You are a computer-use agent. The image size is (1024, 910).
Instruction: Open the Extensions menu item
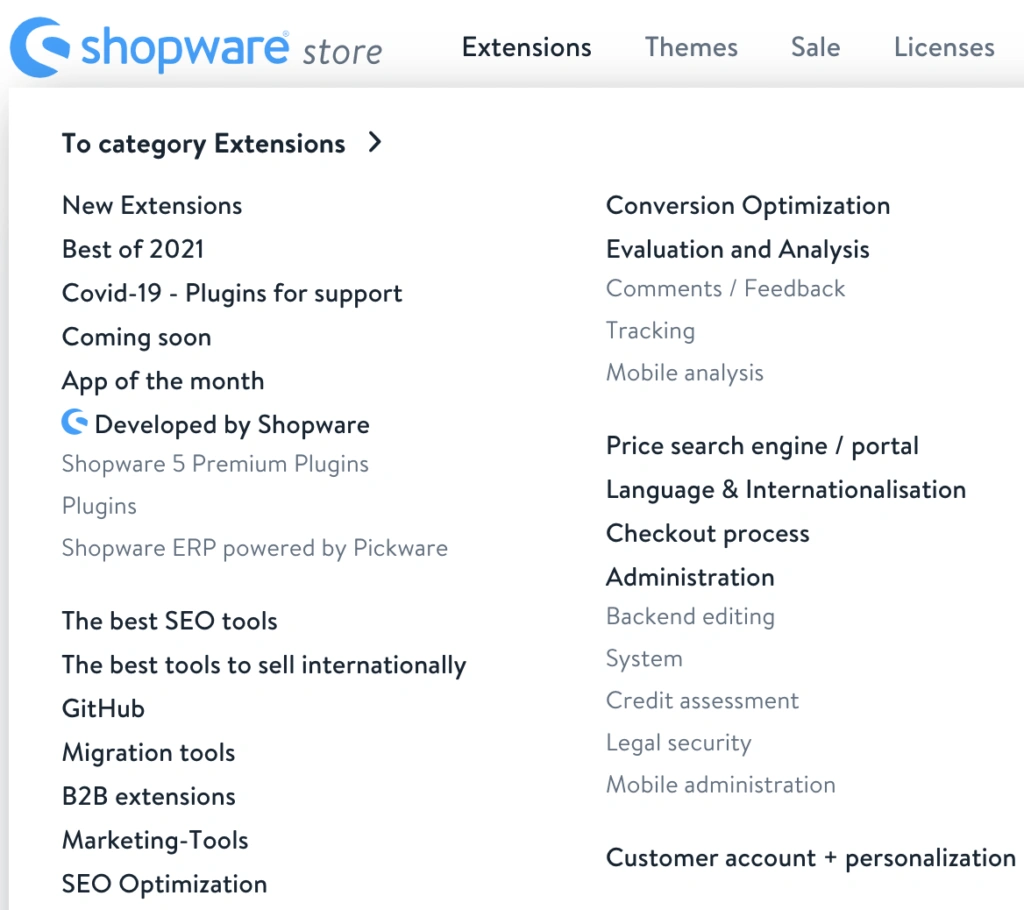526,47
